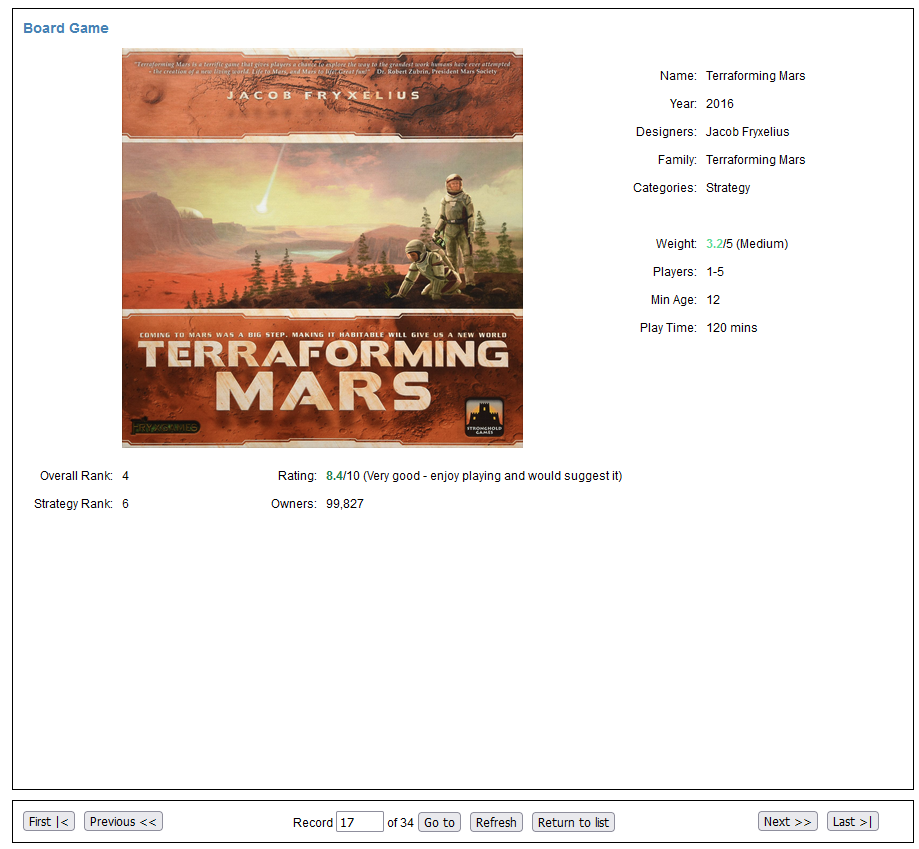Jump to the Last record
Screen dimensions: 919x849
(852, 822)
